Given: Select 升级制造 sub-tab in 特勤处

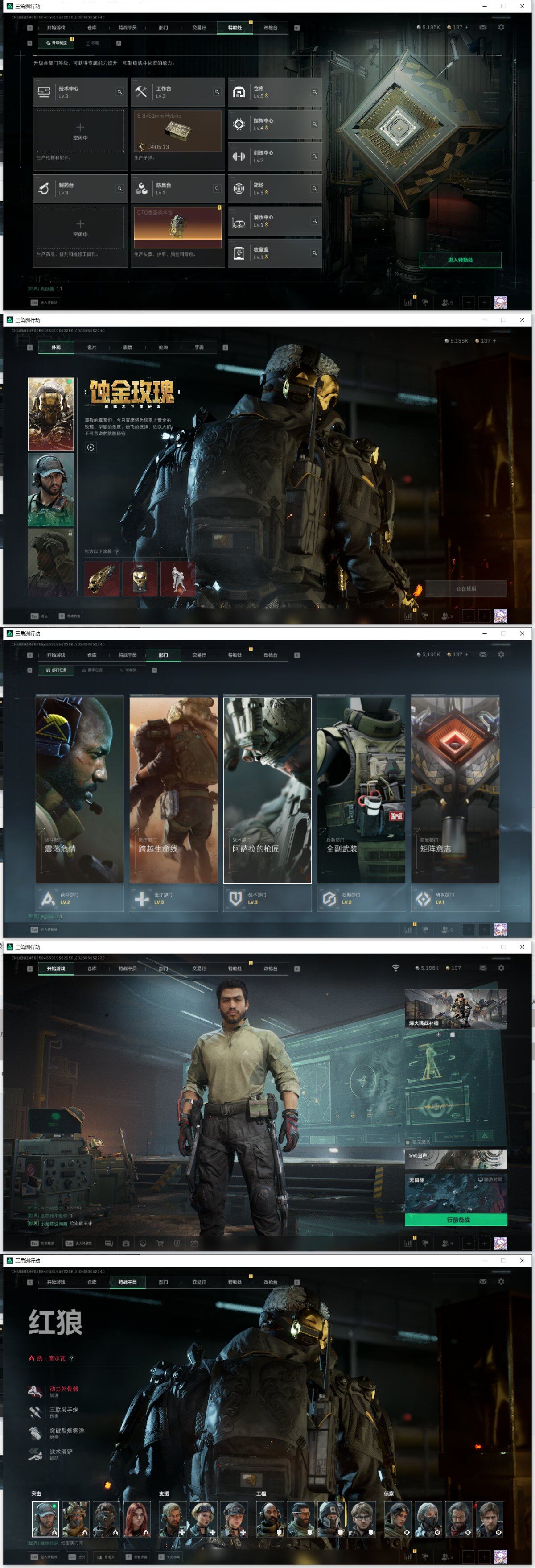Looking at the screenshot, I should click(x=57, y=43).
